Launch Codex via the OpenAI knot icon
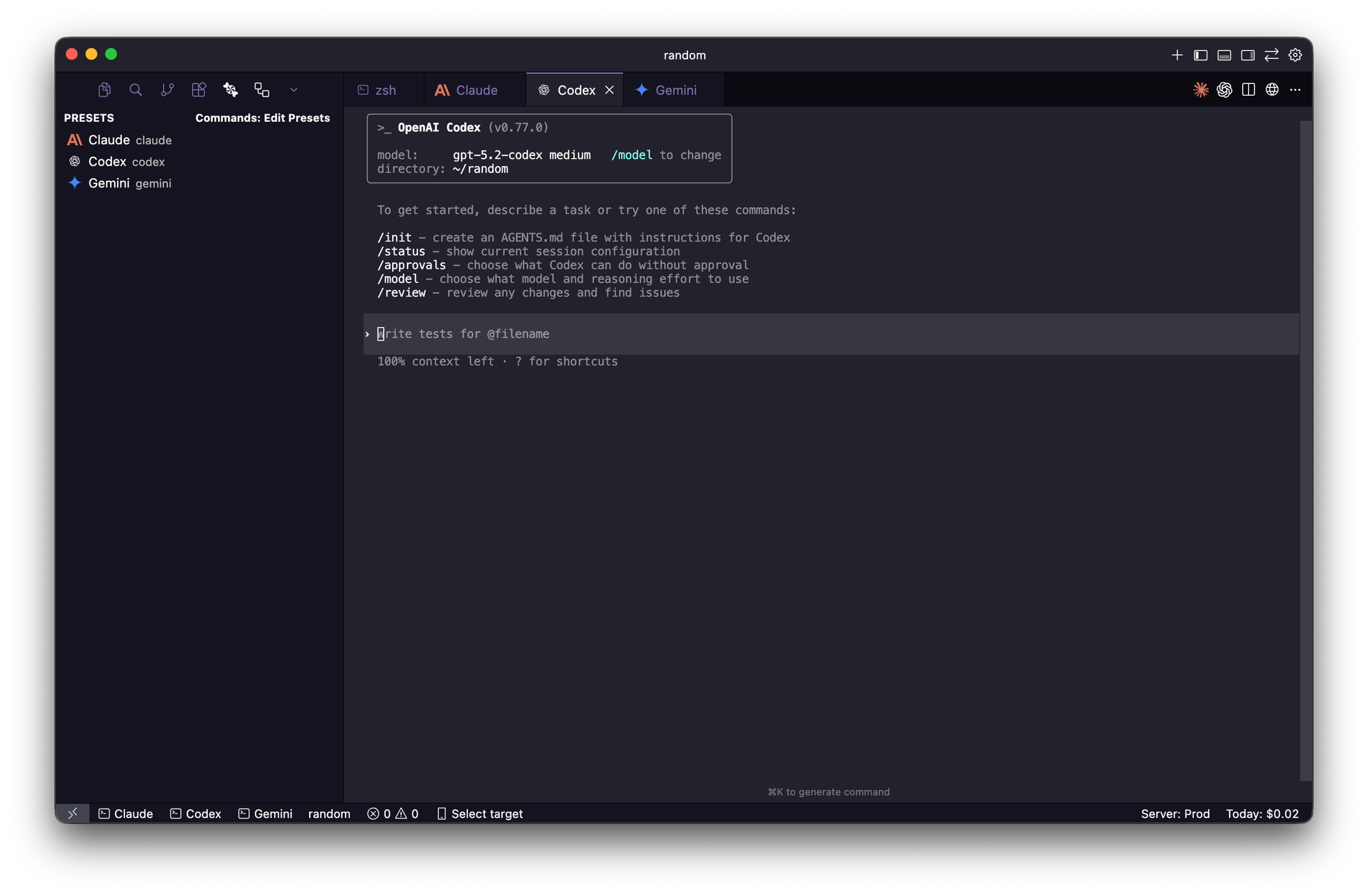The height and width of the screenshot is (896, 1368). tap(1224, 90)
